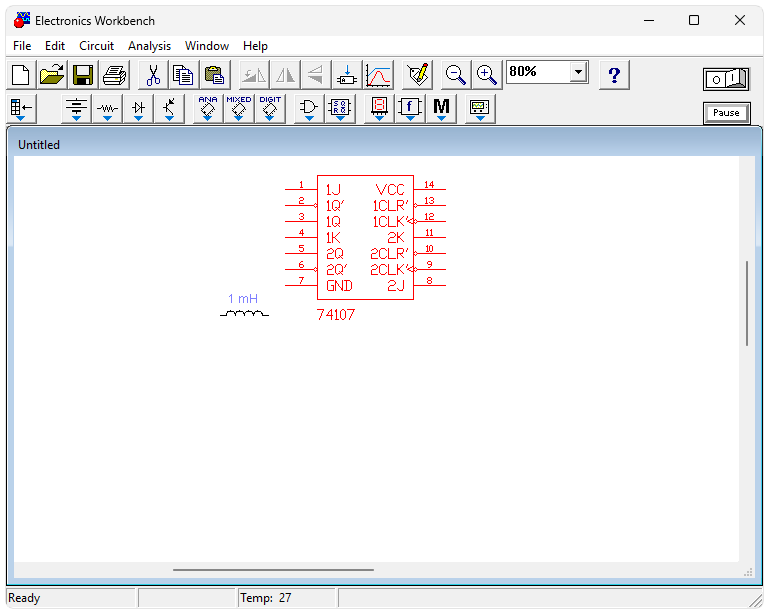Screen dimensions: 767x614
Task: Zoom out with magnifier minus
Action: (x=455, y=75)
